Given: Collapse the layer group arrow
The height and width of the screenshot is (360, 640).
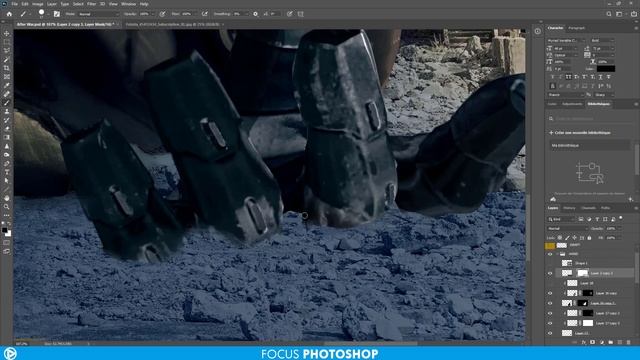Looking at the screenshot, I should click(558, 254).
